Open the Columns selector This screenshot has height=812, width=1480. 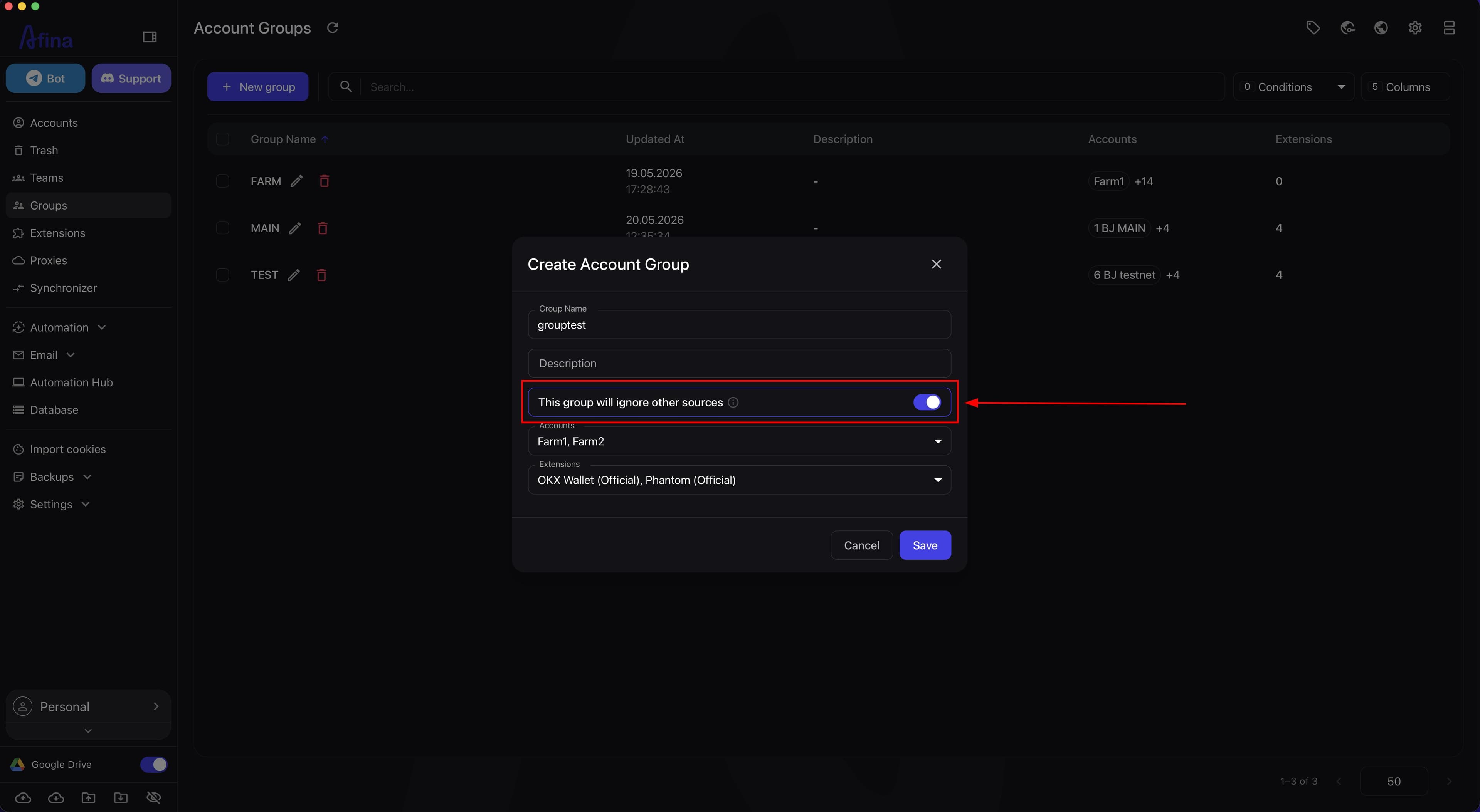click(x=1405, y=87)
